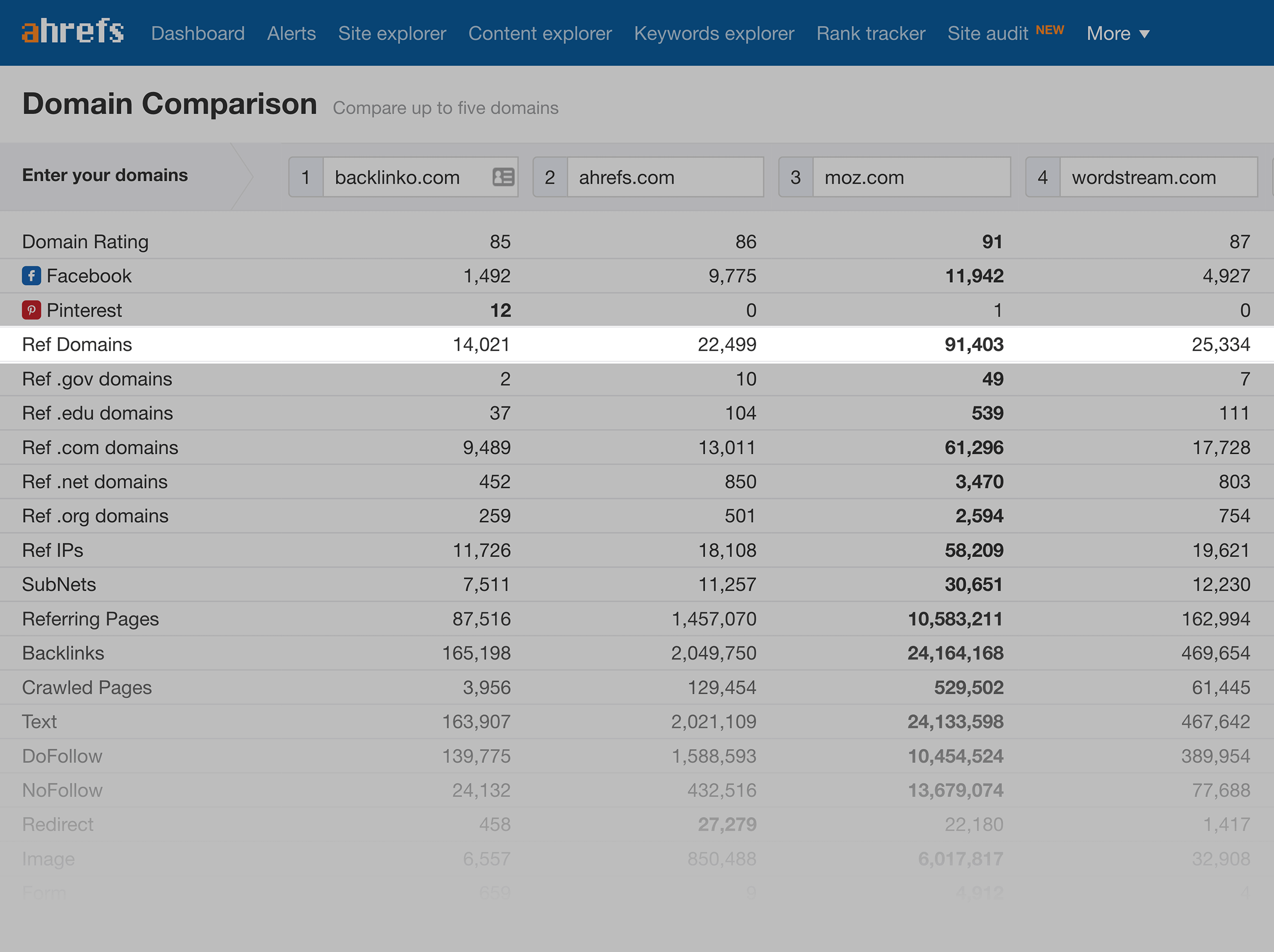Click the 22,499 Ref Domains value
The height and width of the screenshot is (952, 1274).
pyautogui.click(x=727, y=344)
